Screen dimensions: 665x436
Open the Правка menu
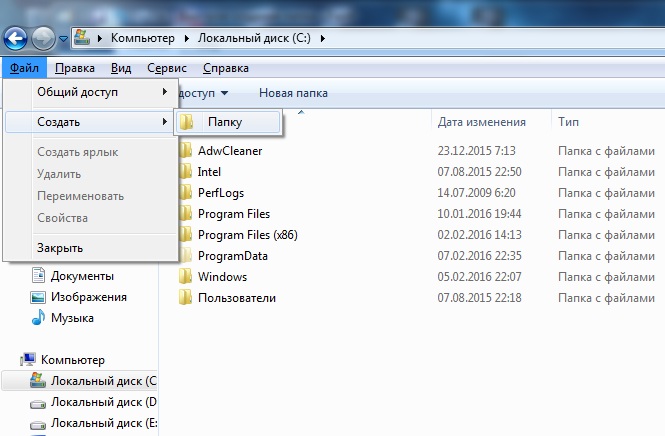pyautogui.click(x=75, y=68)
